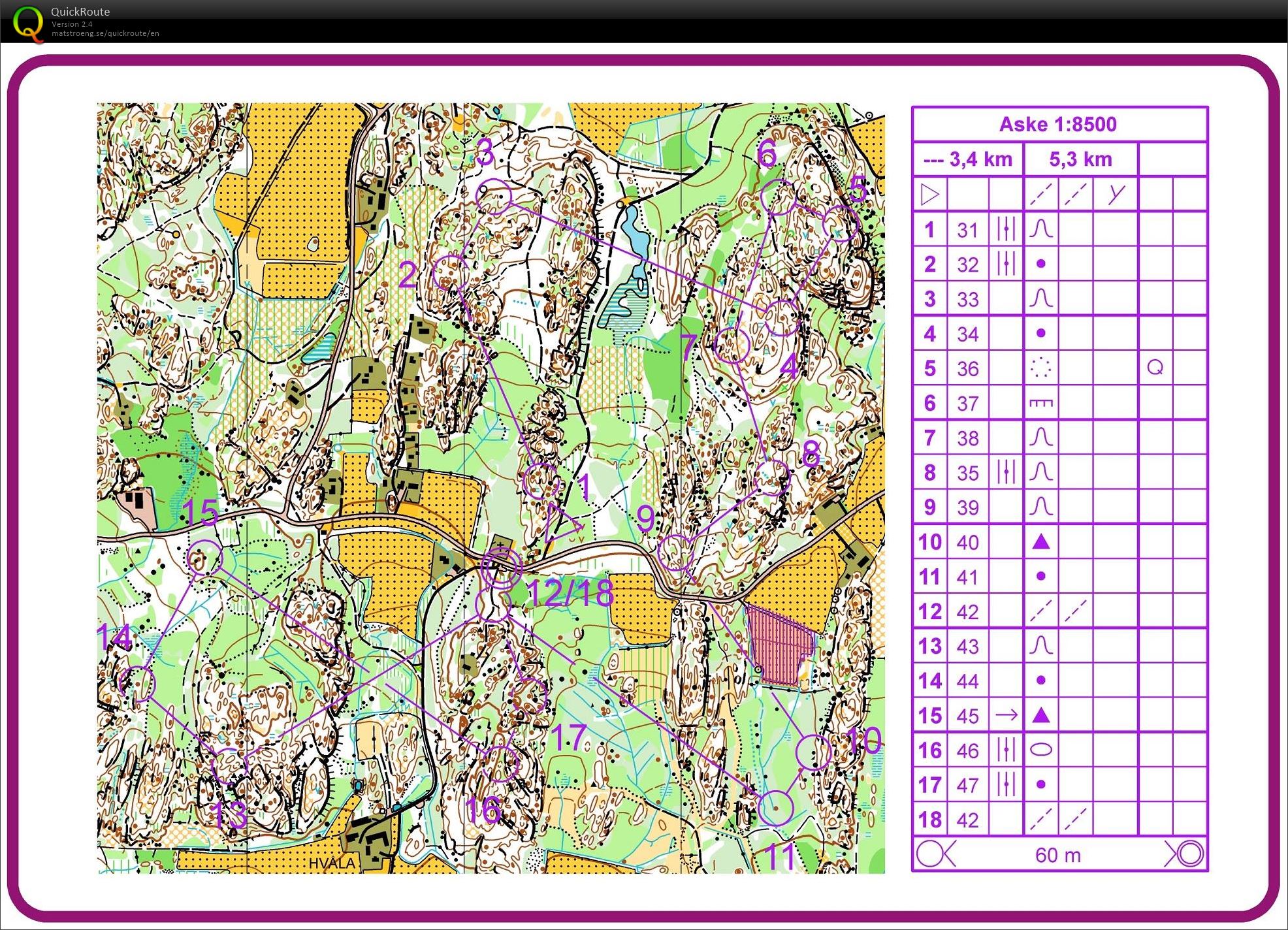Click the filled triangle symbol in row 15

1041,714
